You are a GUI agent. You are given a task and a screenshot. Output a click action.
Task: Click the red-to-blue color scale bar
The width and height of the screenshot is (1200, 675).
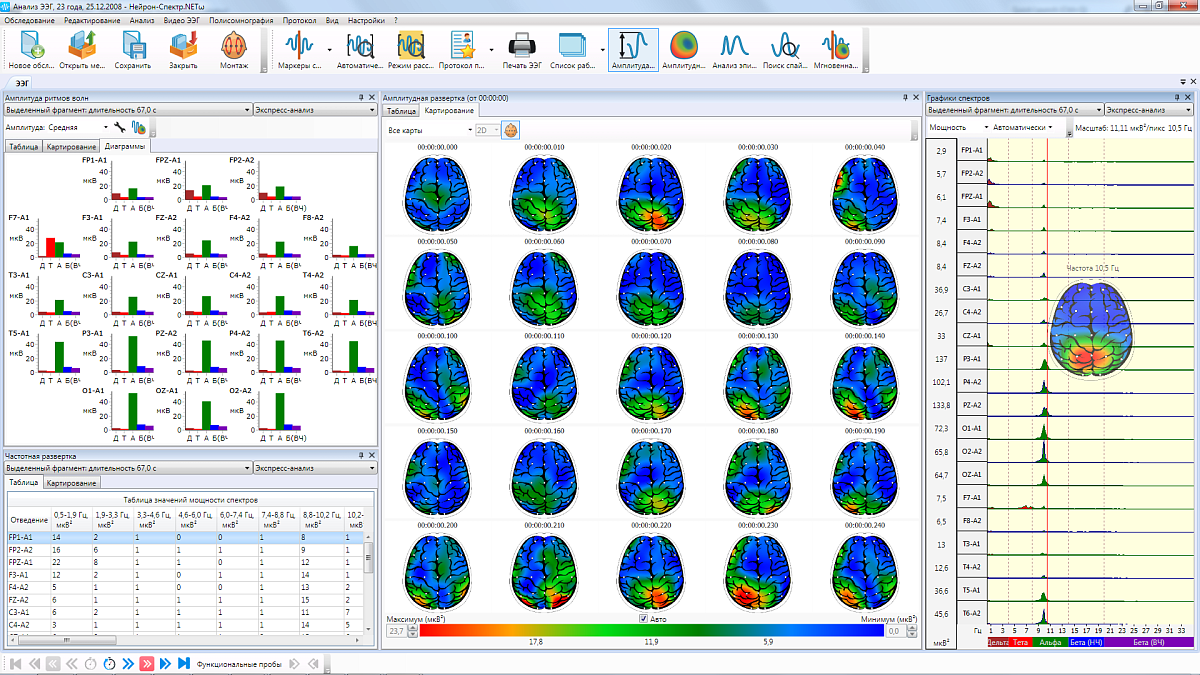click(648, 631)
